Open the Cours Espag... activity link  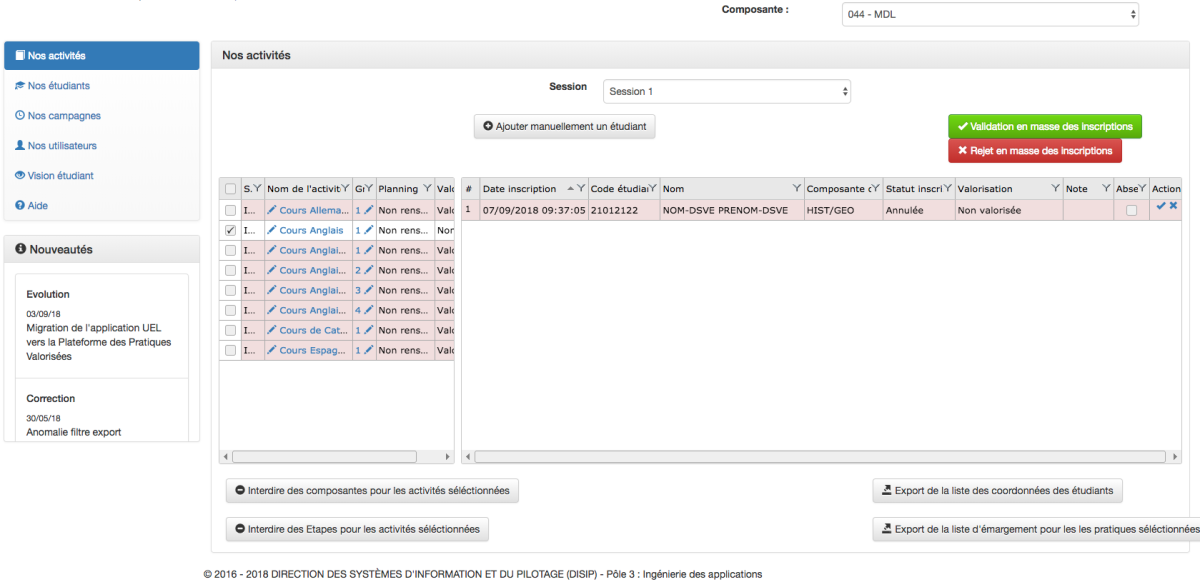point(312,350)
